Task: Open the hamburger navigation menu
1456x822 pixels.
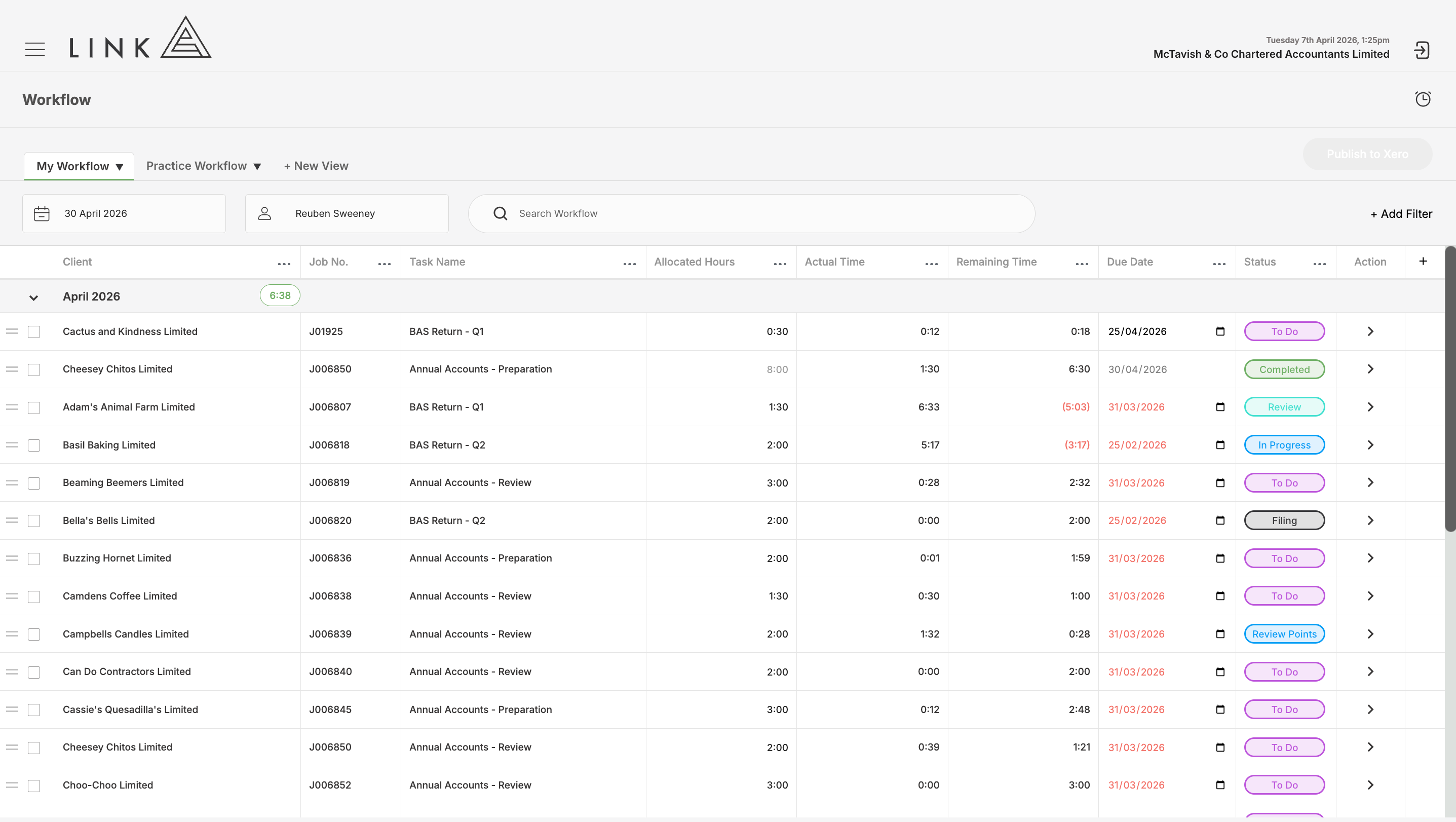Action: point(35,49)
